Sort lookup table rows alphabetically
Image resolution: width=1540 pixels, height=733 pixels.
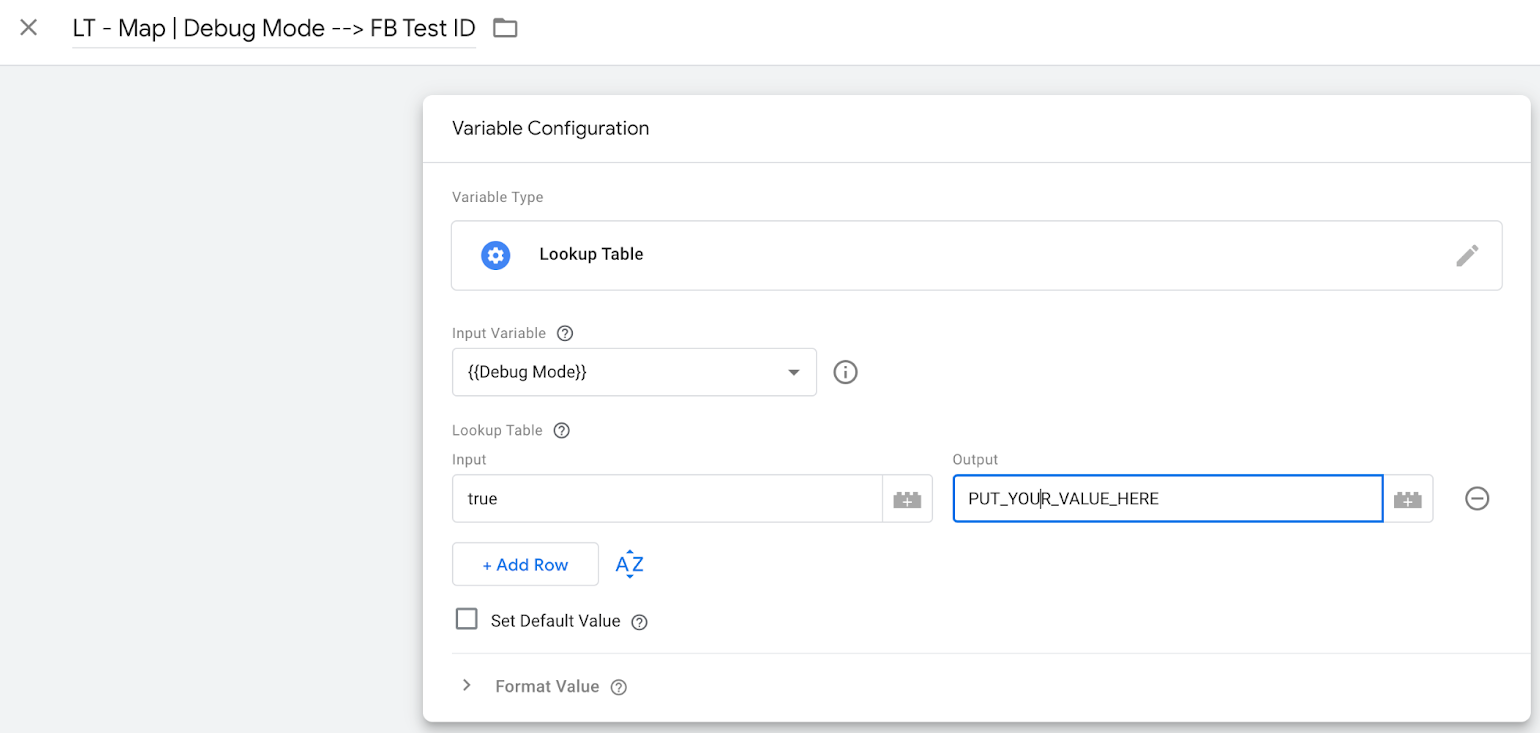pyautogui.click(x=629, y=564)
